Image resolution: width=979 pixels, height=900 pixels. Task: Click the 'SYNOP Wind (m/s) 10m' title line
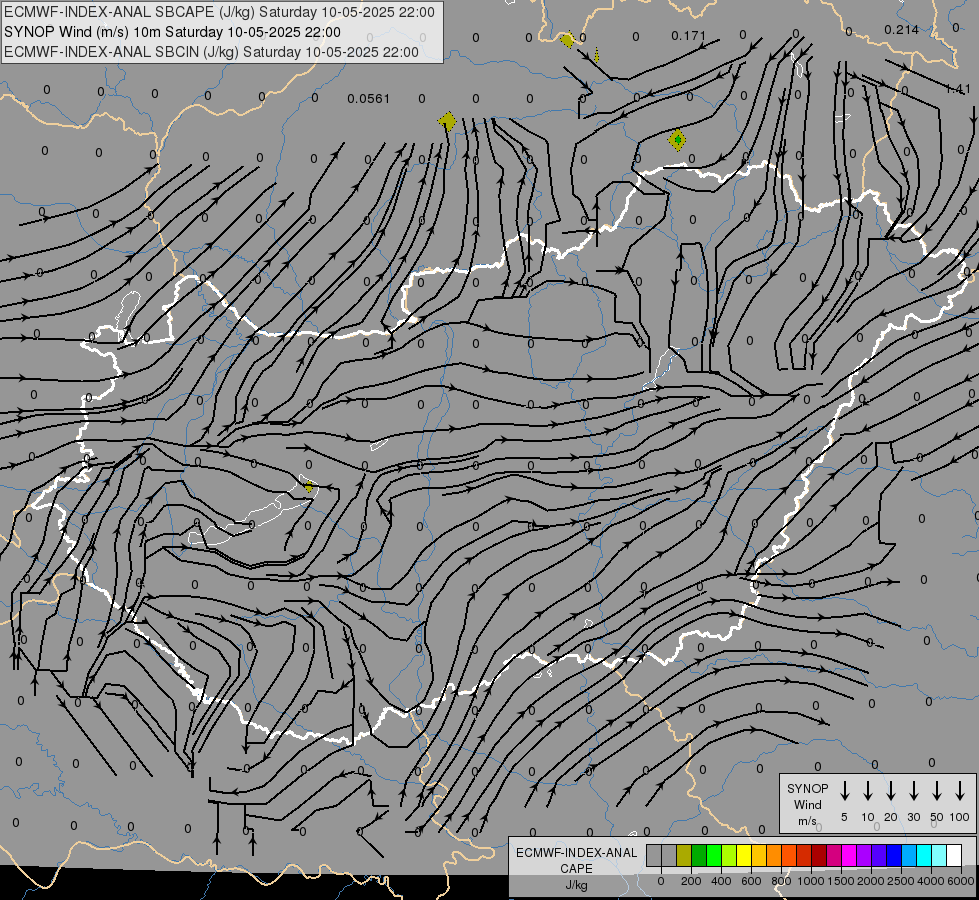pos(172,32)
